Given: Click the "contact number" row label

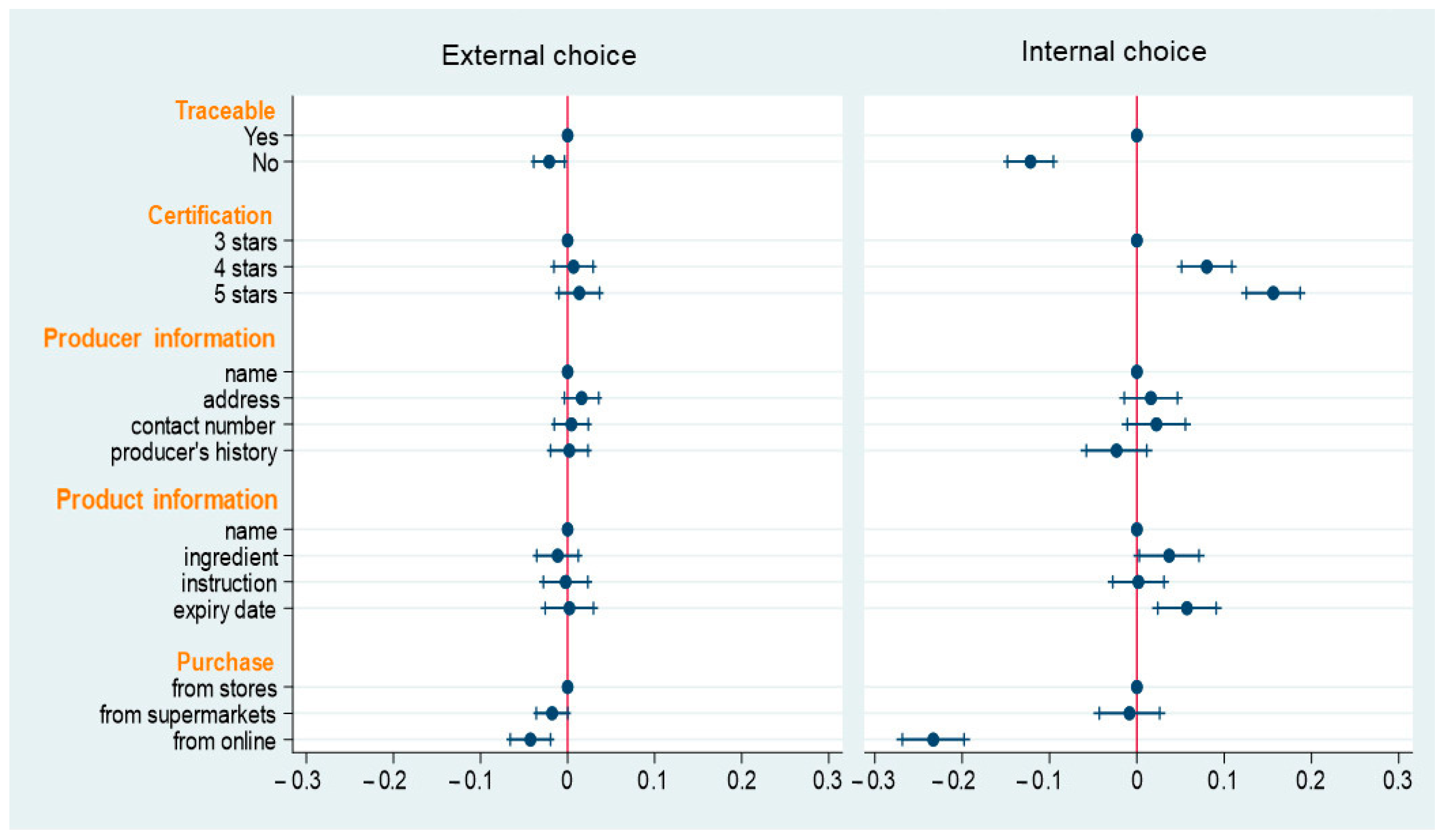Looking at the screenshot, I should 203,426.
